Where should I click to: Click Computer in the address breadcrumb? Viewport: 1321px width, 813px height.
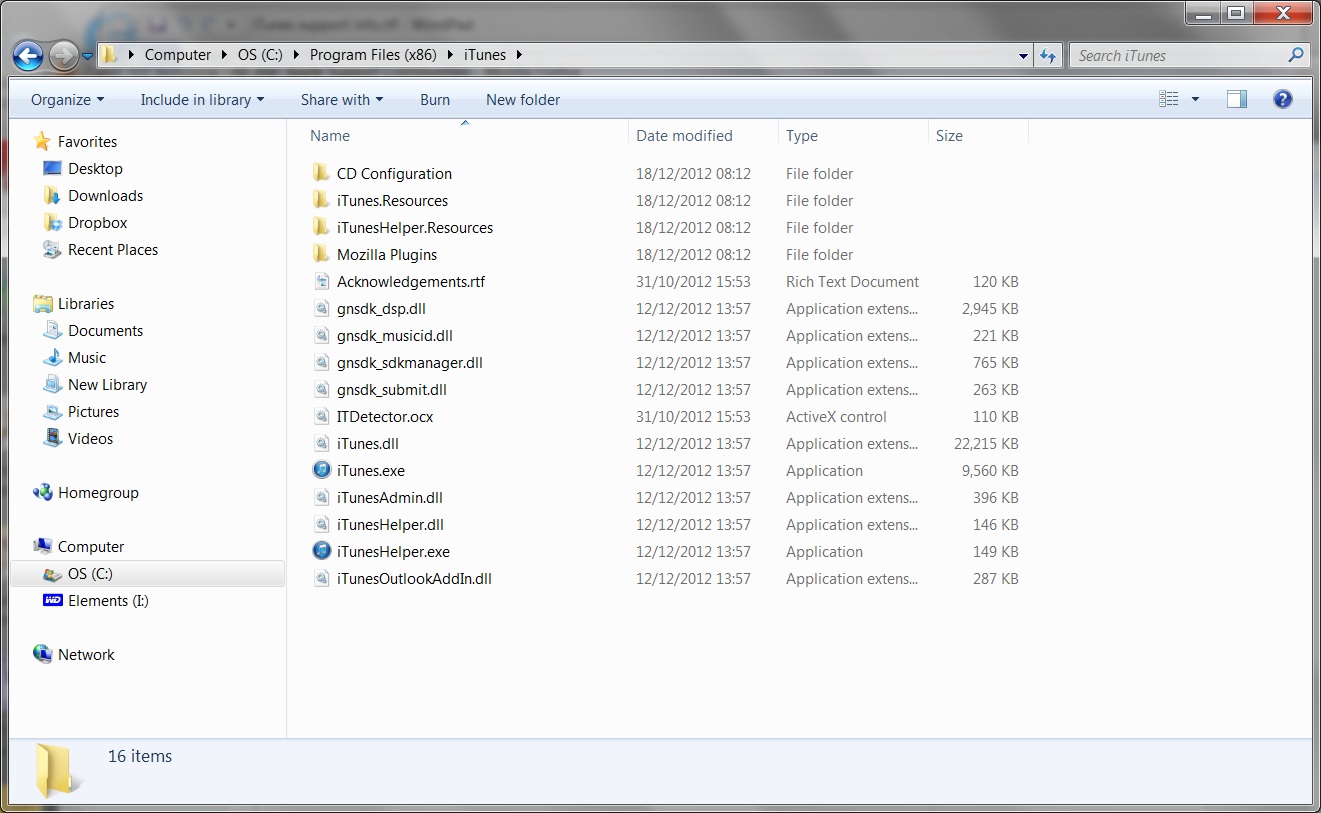[178, 55]
